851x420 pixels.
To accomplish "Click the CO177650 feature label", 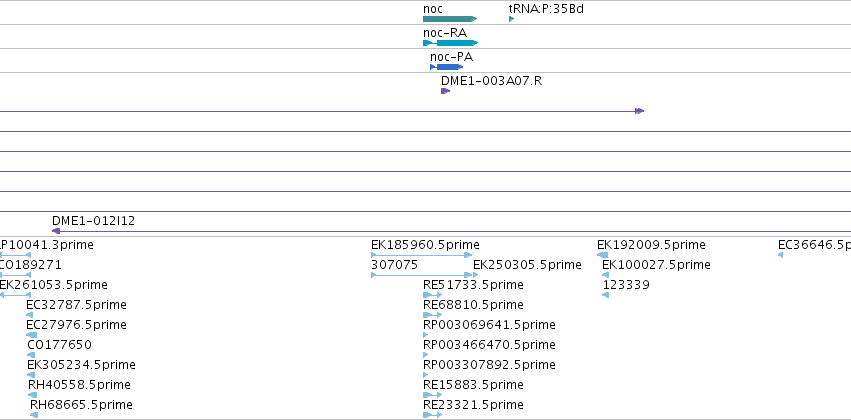I will 59,345.
